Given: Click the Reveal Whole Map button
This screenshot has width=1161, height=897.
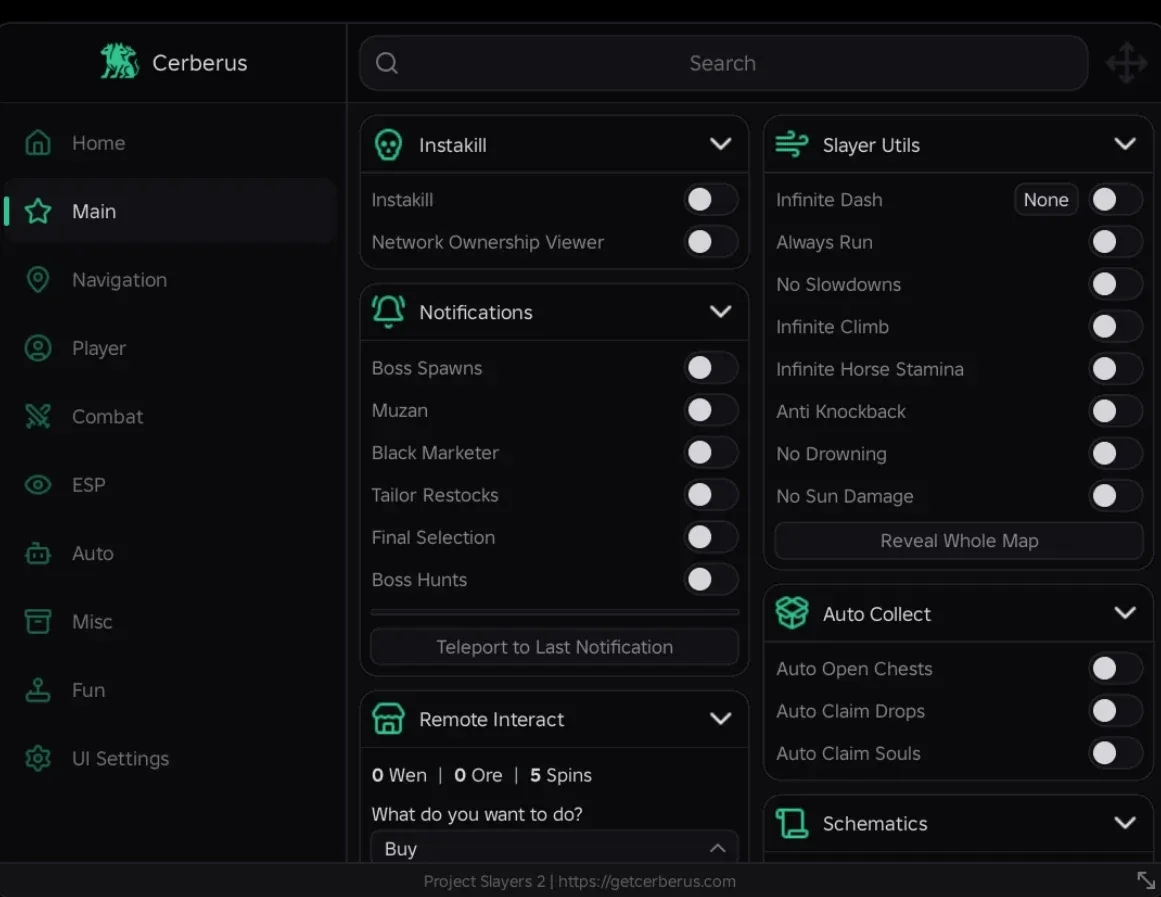Looking at the screenshot, I should pyautogui.click(x=959, y=541).
